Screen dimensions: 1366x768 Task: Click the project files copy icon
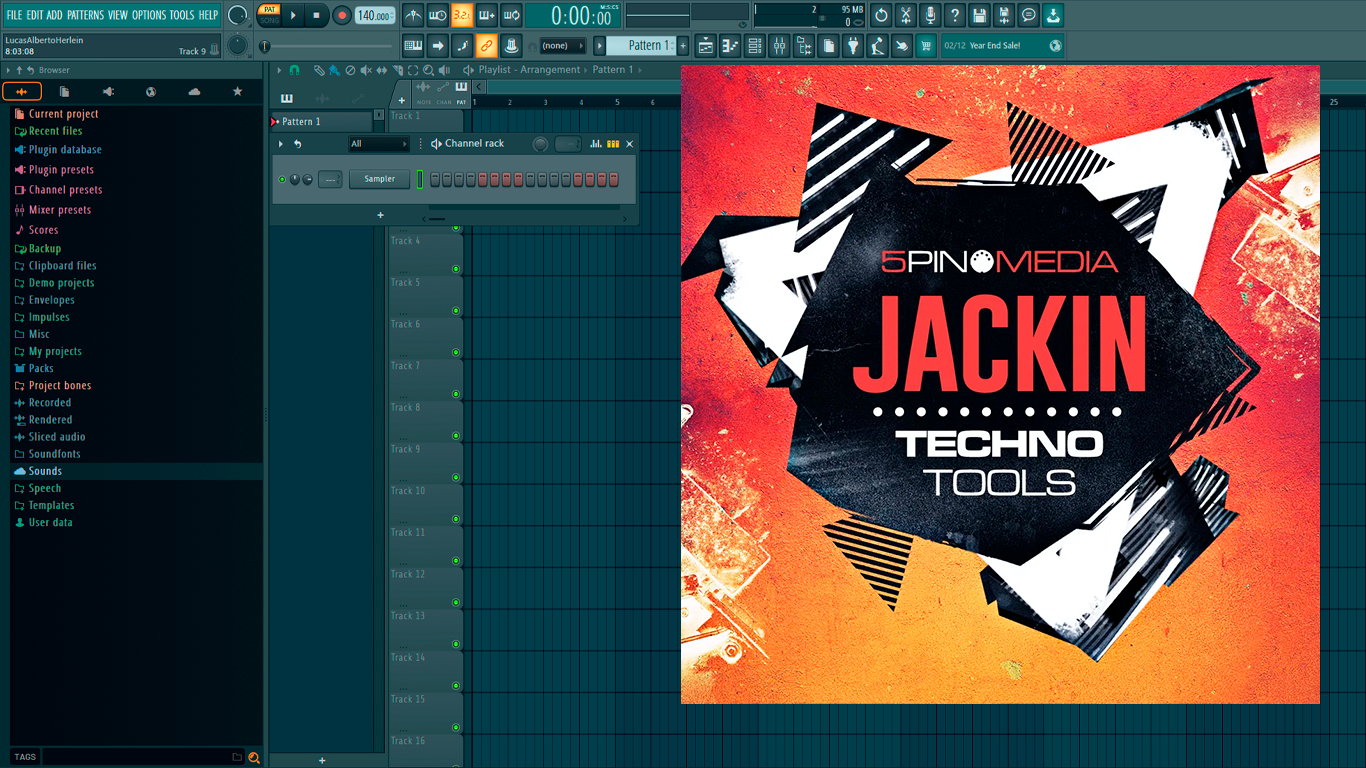pyautogui.click(x=828, y=45)
